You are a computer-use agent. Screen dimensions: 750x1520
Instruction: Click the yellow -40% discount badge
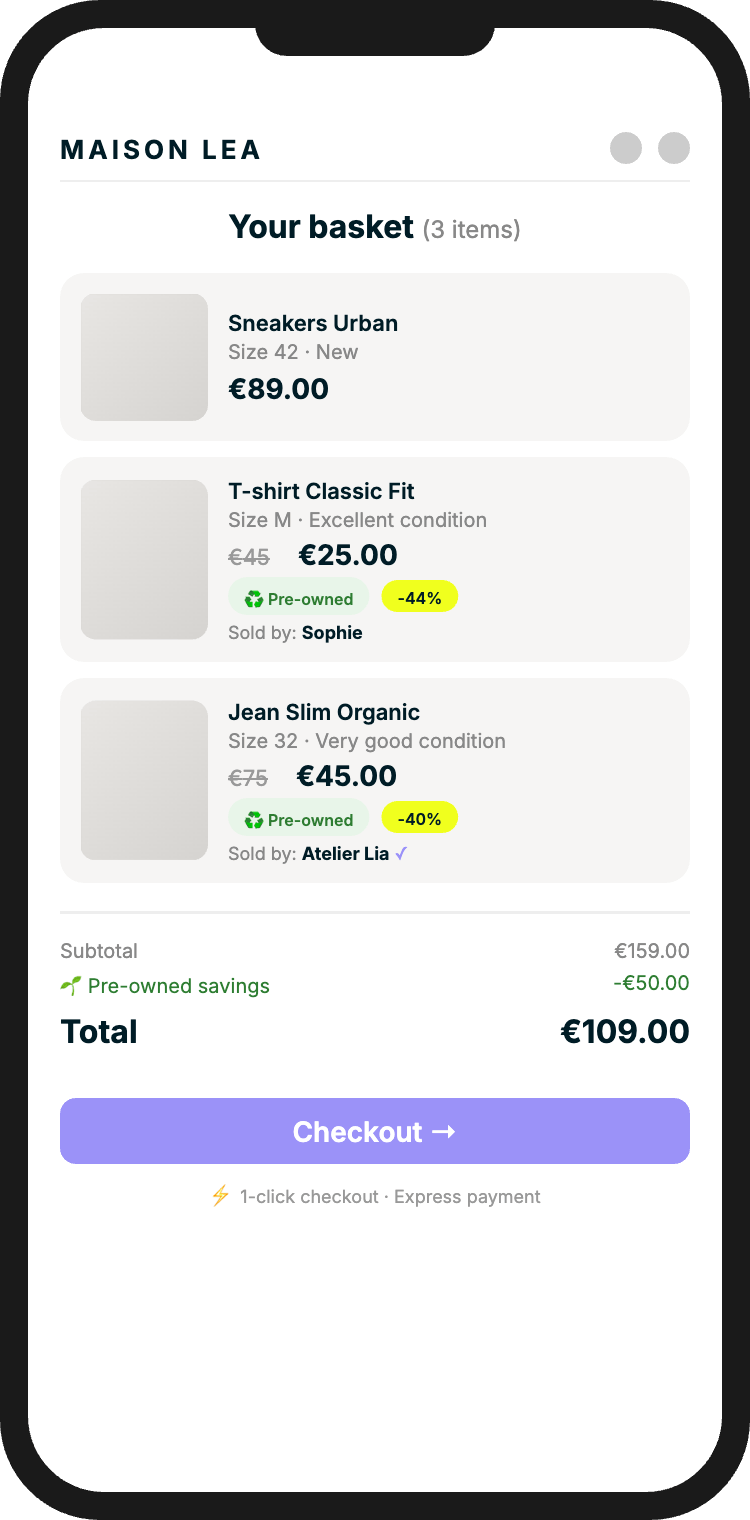coord(419,819)
